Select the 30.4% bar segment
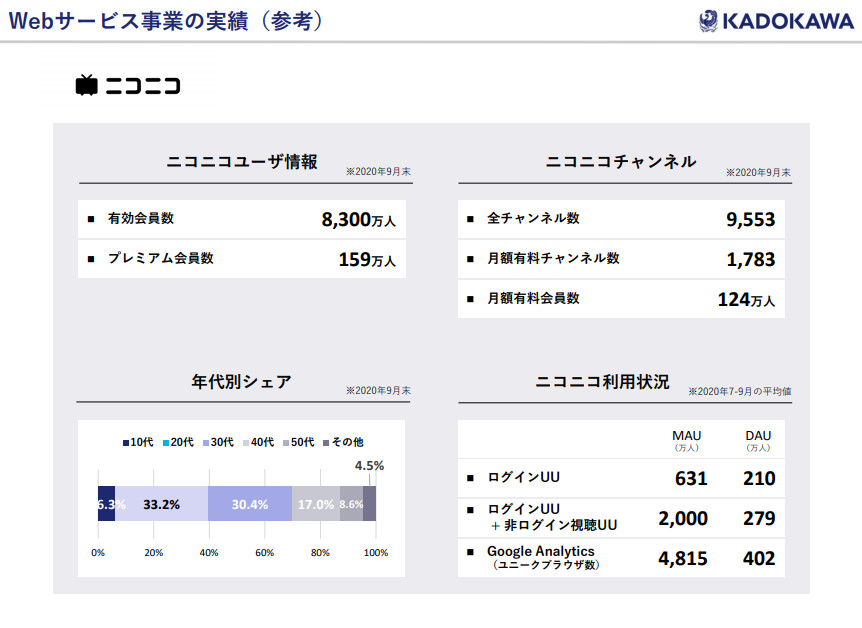This screenshot has height=628, width=862. (x=250, y=504)
